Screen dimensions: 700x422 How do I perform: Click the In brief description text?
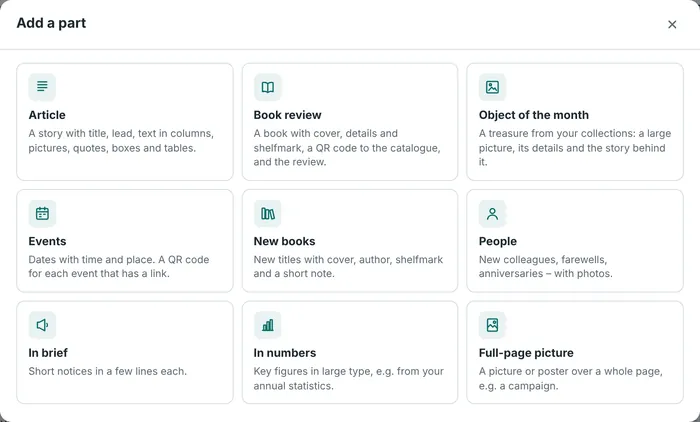(x=108, y=371)
